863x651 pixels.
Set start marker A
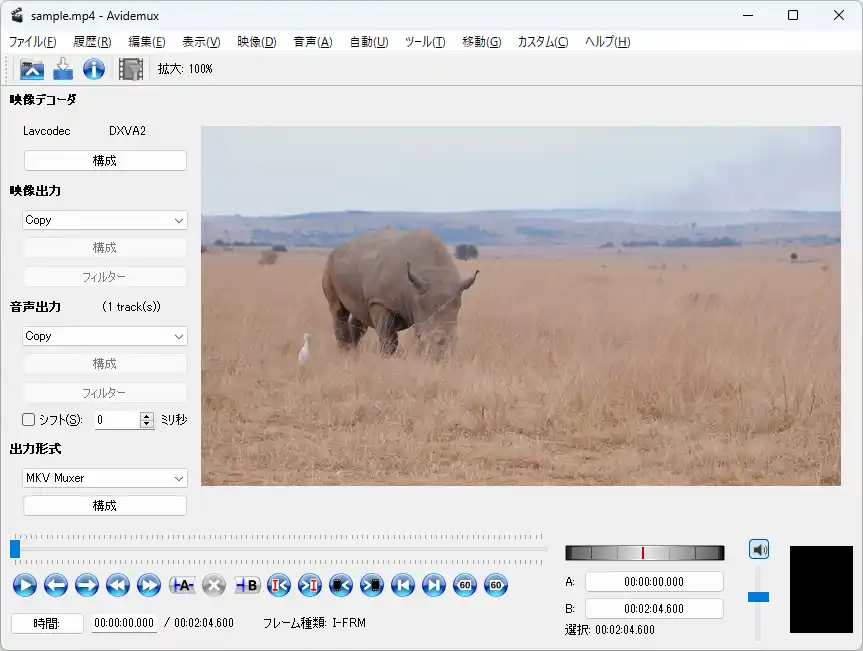coord(183,586)
